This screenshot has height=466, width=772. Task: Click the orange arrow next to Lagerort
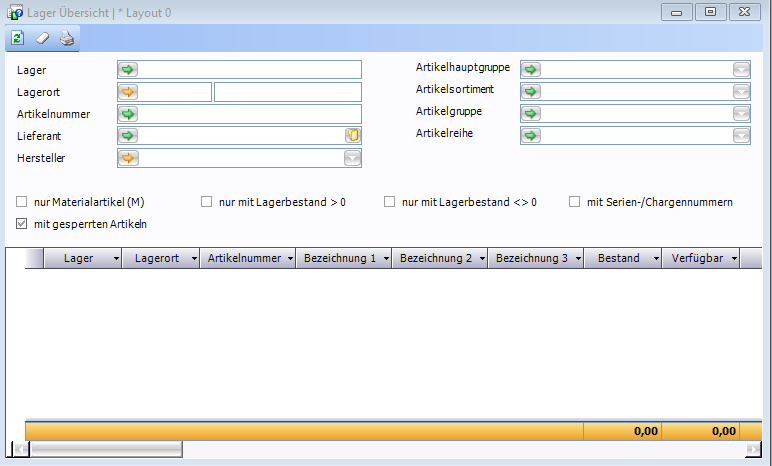128,92
